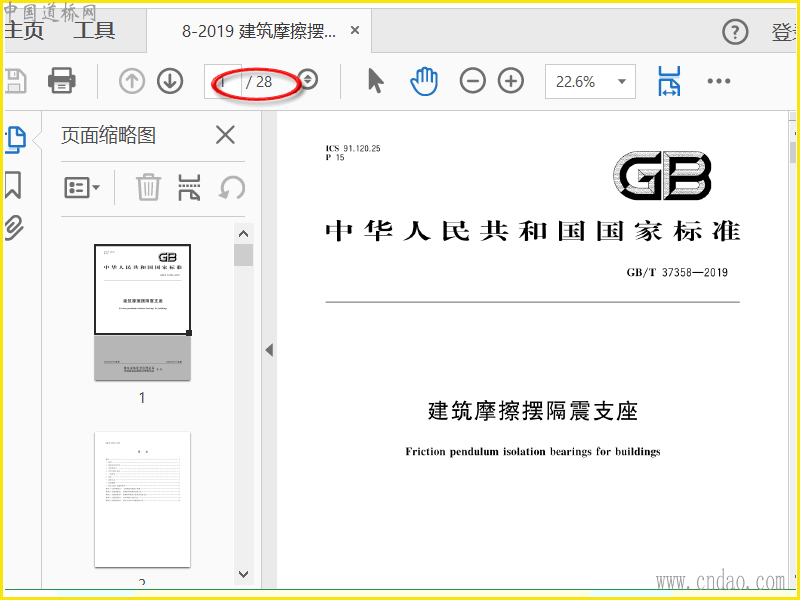This screenshot has width=800, height=600.
Task: Zoom in with the plus button
Action: 511,81
